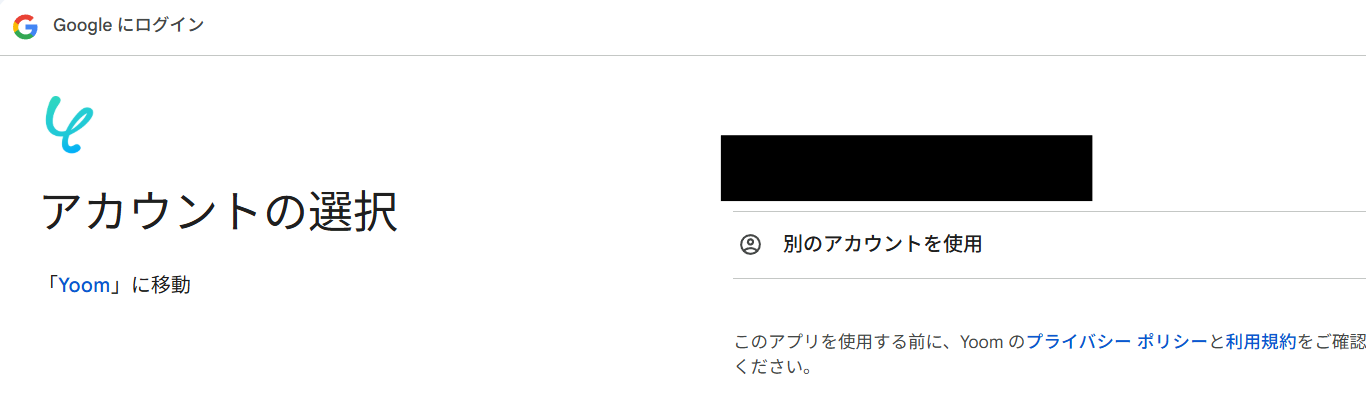The height and width of the screenshot is (402, 1366).
Task: Click the empty header bar area
Action: (x=780, y=27)
